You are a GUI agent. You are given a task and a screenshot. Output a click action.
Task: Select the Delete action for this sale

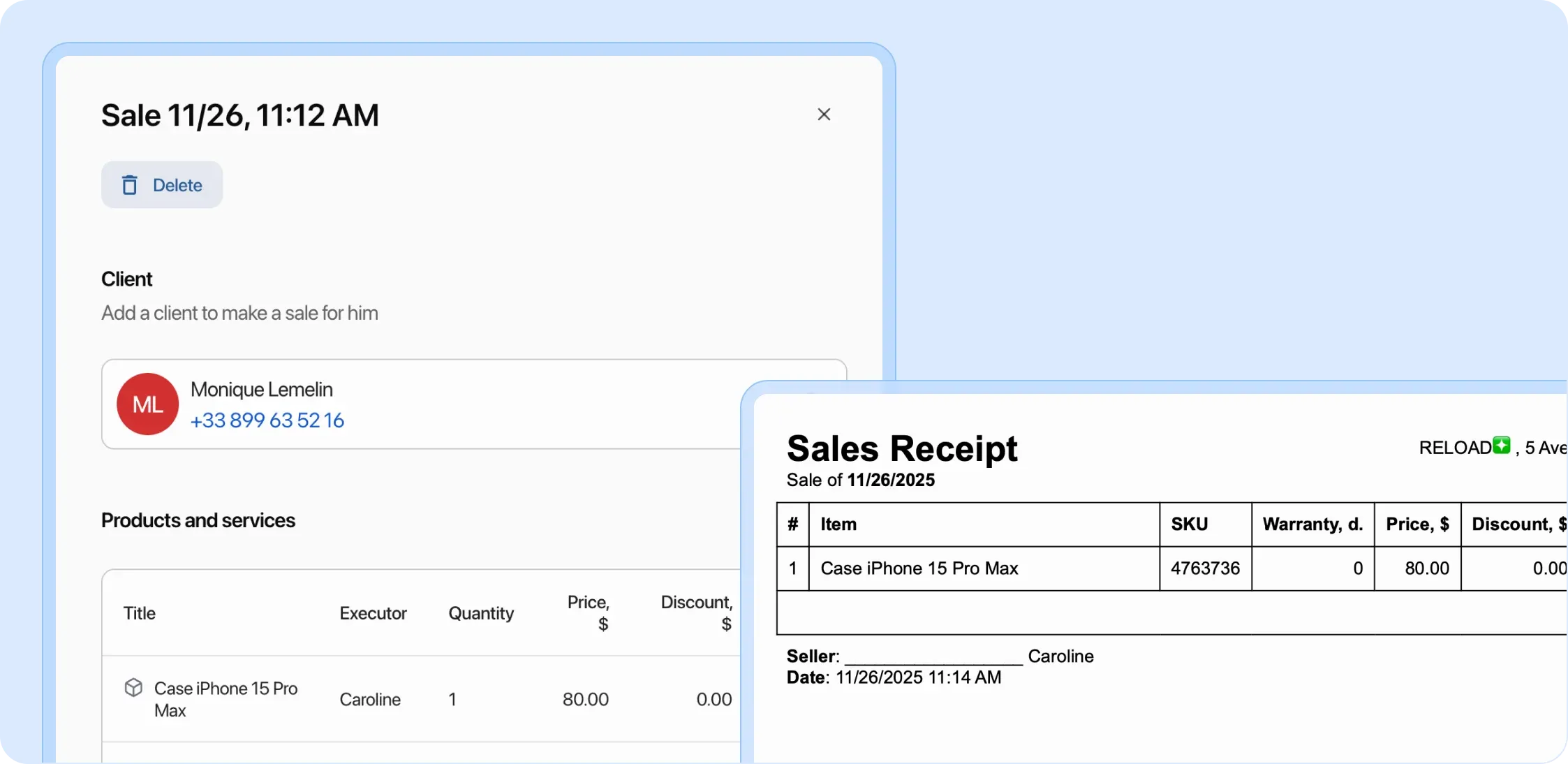point(161,184)
